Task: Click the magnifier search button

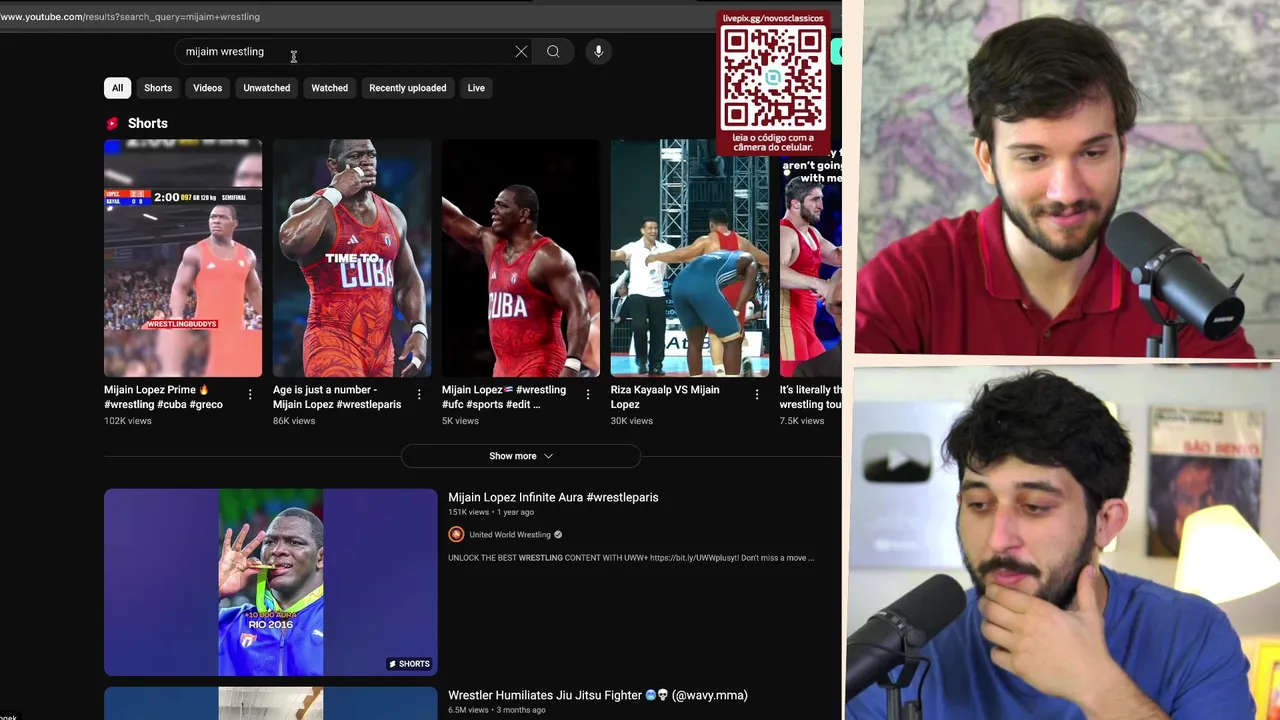Action: point(553,51)
